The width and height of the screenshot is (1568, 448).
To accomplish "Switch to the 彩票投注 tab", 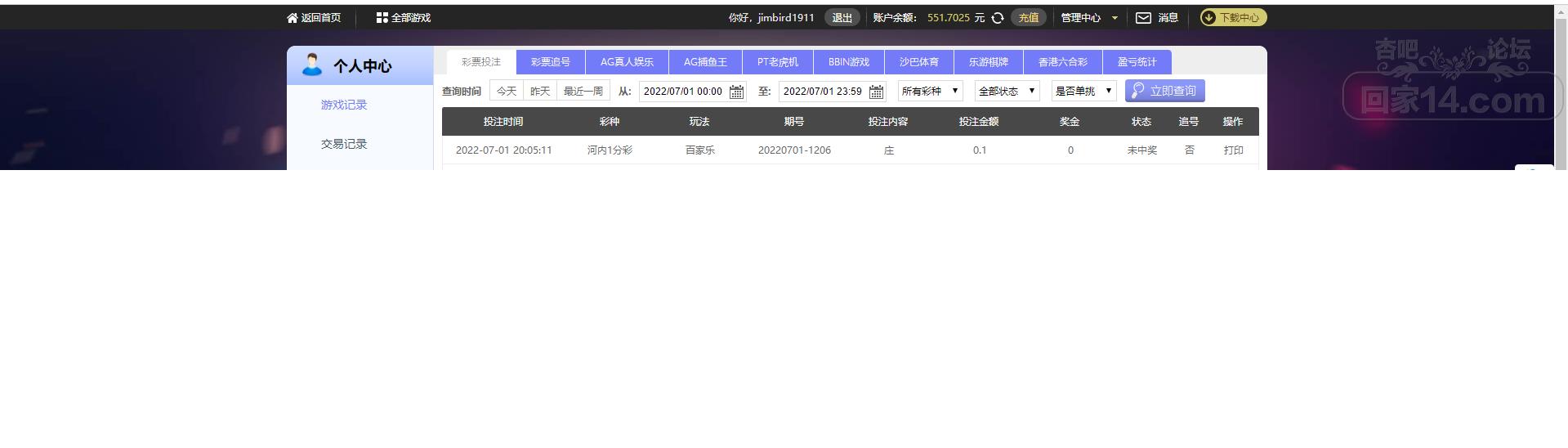I will 481,62.
